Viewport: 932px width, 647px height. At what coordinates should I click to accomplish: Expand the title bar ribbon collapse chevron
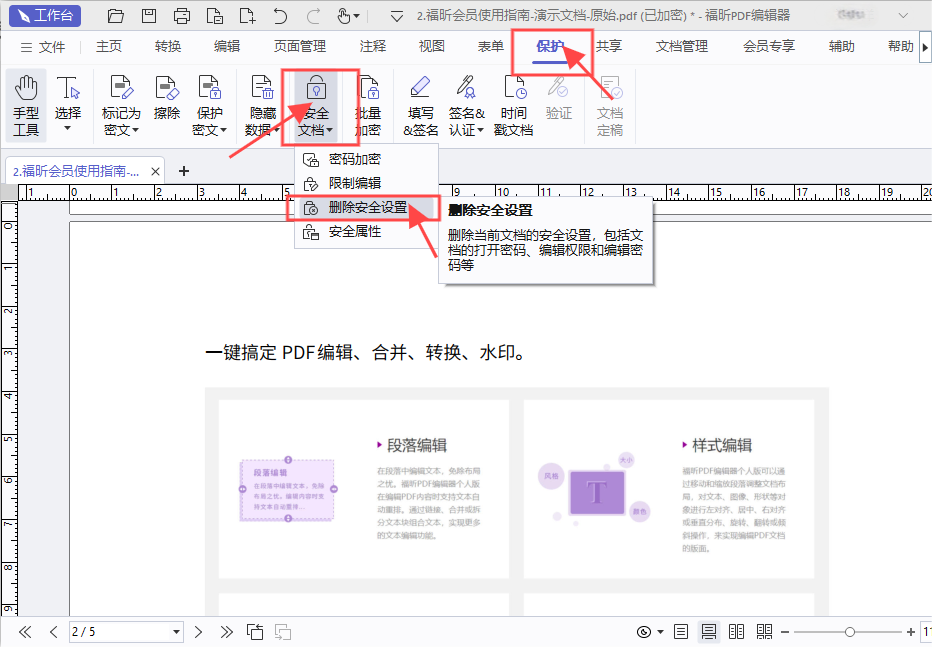(x=903, y=16)
